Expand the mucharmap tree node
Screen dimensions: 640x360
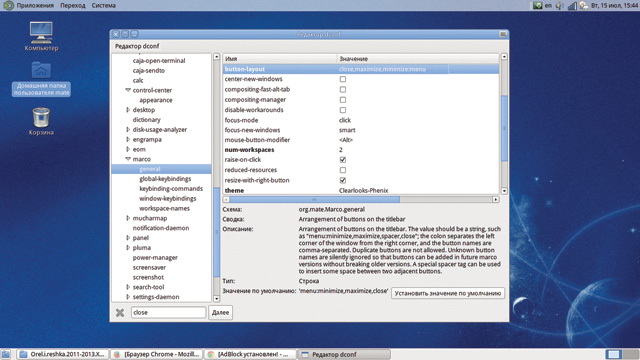tap(128, 218)
